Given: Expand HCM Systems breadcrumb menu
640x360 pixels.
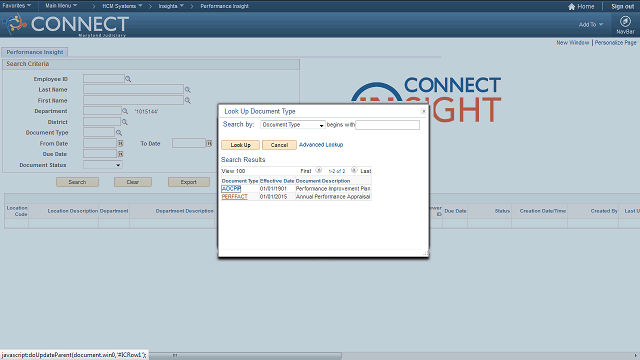Looking at the screenshot, I should coord(122,6).
